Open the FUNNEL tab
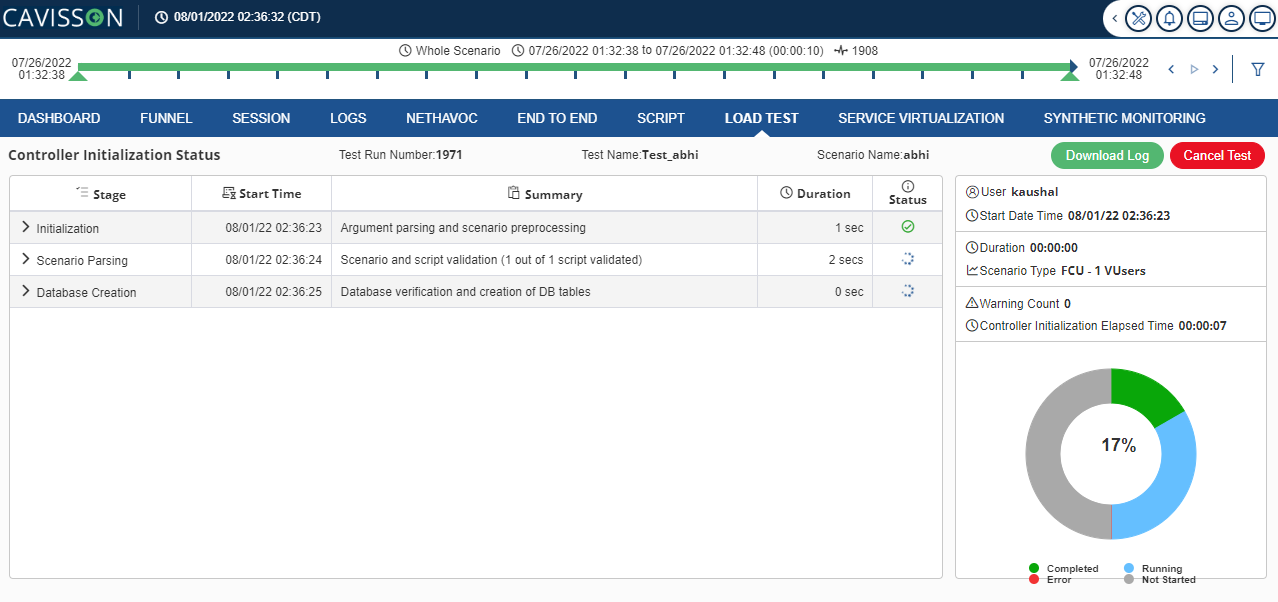The height and width of the screenshot is (602, 1278). (x=166, y=118)
